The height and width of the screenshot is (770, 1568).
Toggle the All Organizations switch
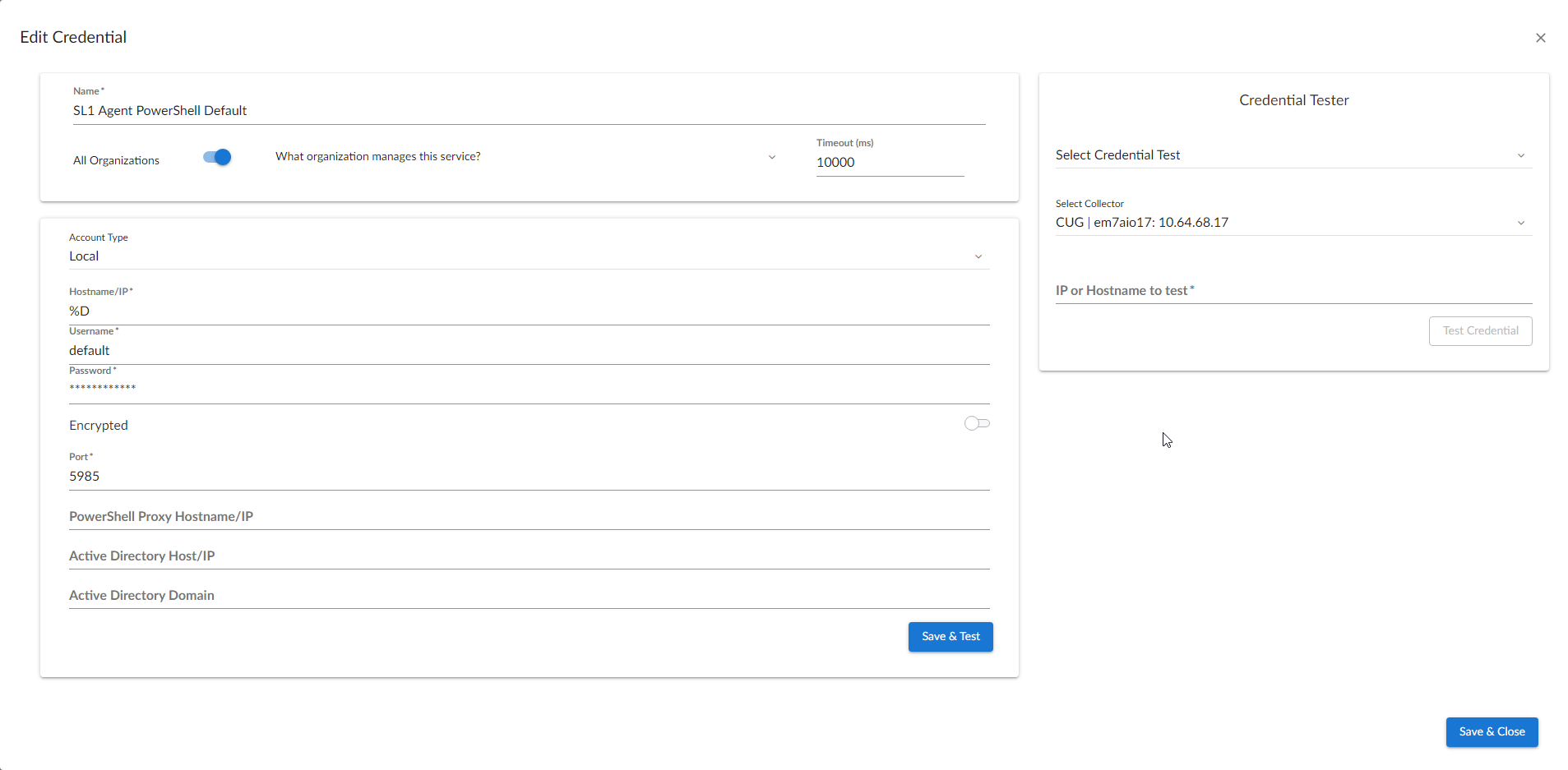click(217, 158)
